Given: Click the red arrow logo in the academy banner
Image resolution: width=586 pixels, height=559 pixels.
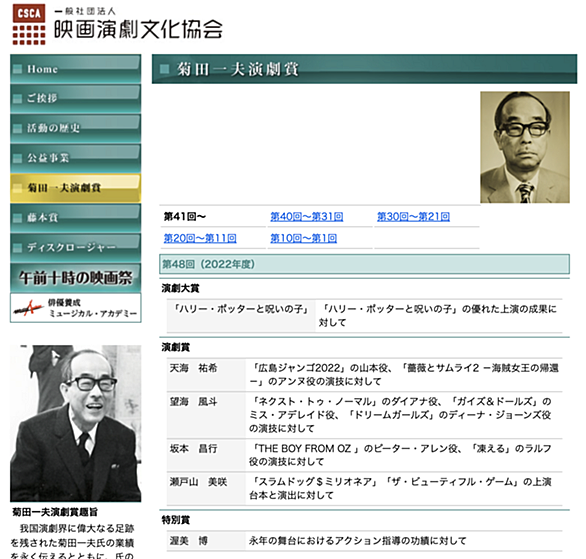Looking at the screenshot, I should (29, 308).
